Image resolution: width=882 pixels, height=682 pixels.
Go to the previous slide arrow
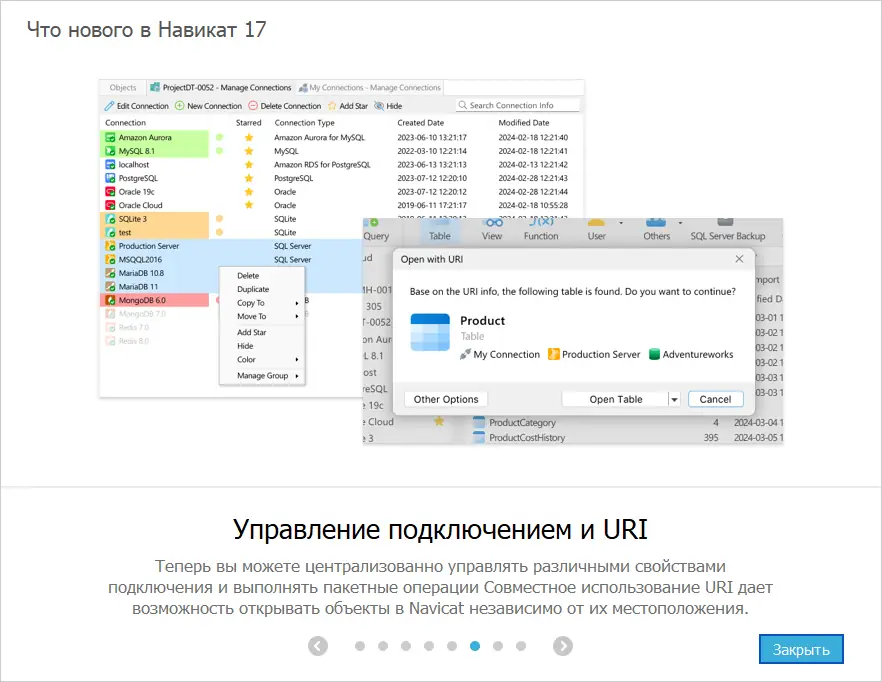click(x=318, y=645)
